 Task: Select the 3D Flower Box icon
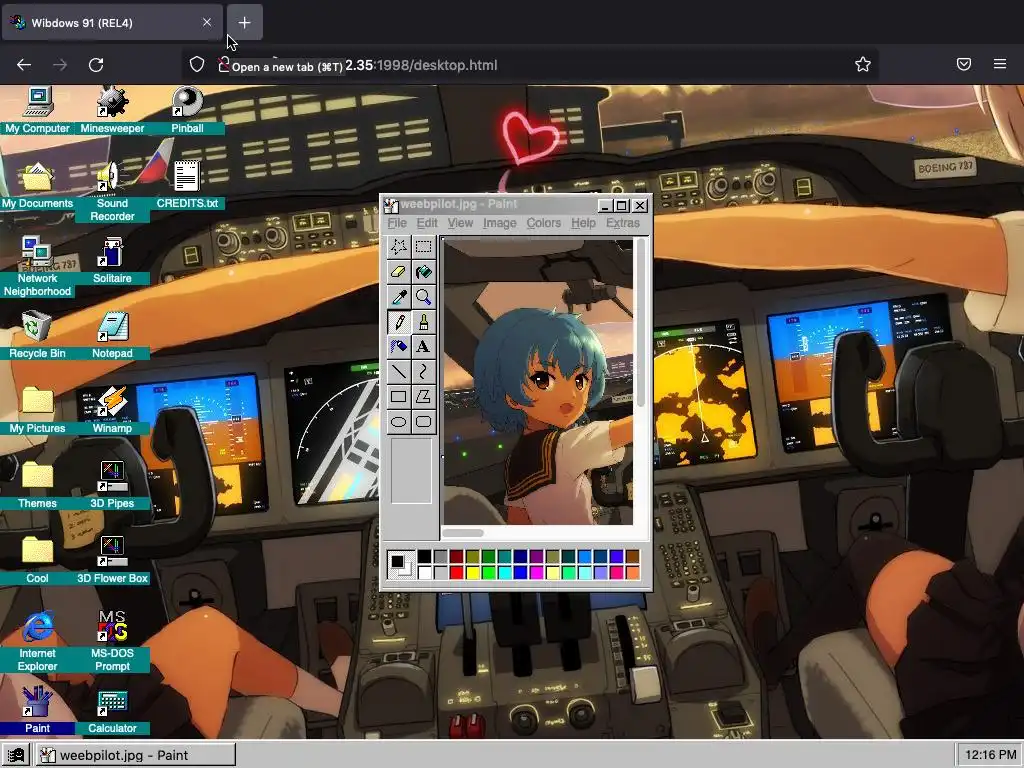[112, 561]
